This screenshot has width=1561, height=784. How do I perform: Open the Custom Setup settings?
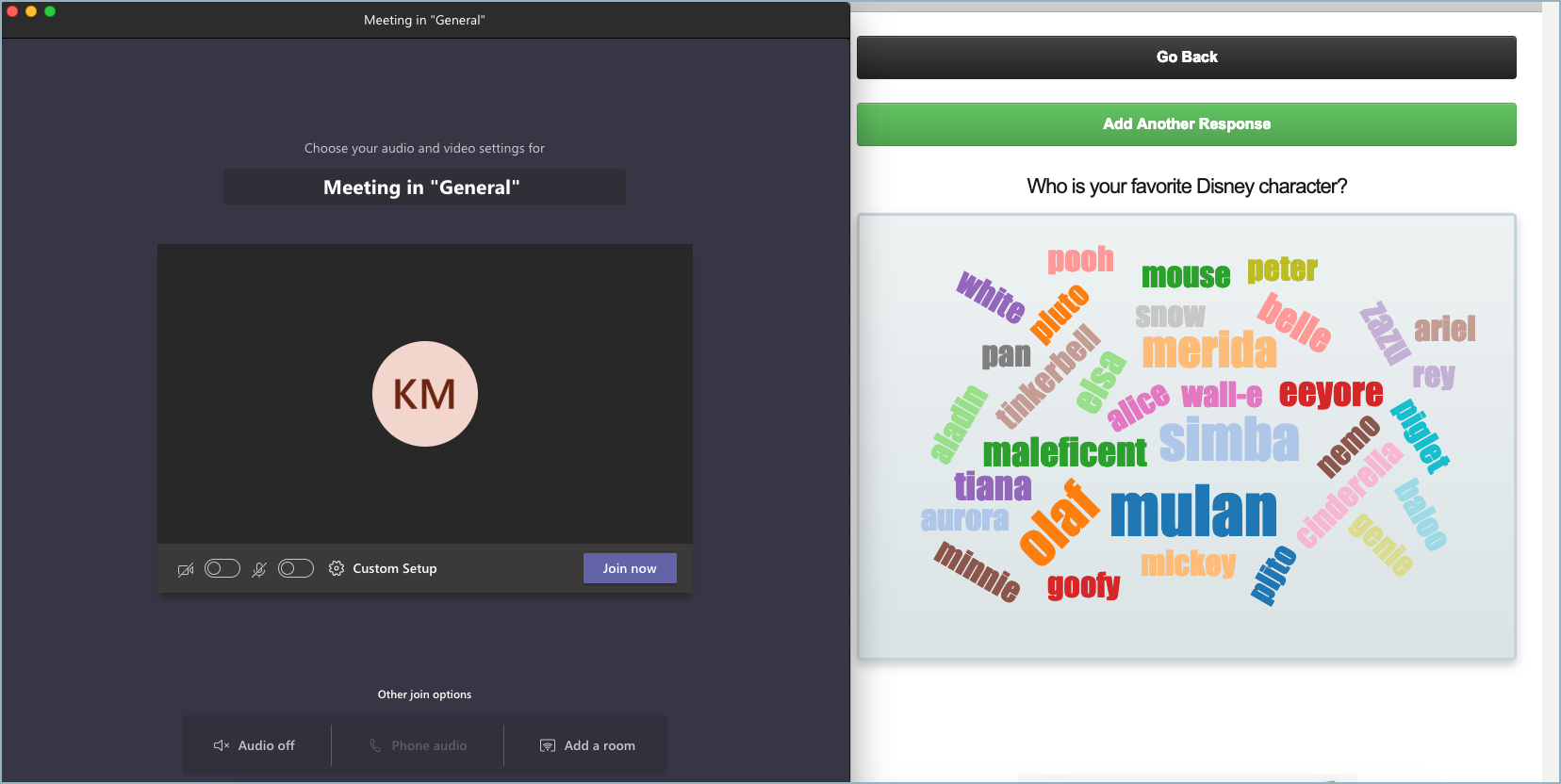click(x=384, y=568)
